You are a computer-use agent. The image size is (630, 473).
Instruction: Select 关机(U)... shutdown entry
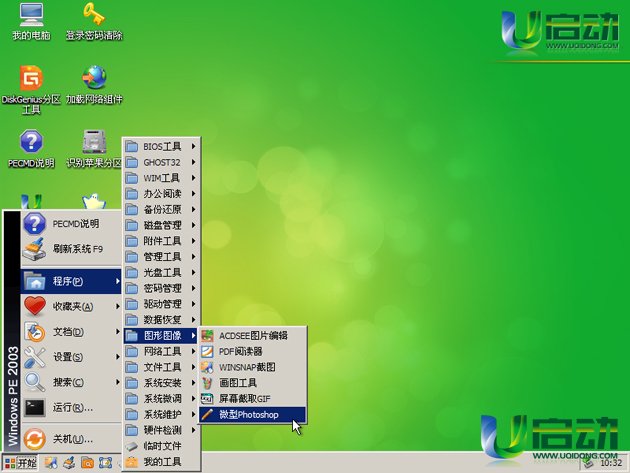click(71, 439)
